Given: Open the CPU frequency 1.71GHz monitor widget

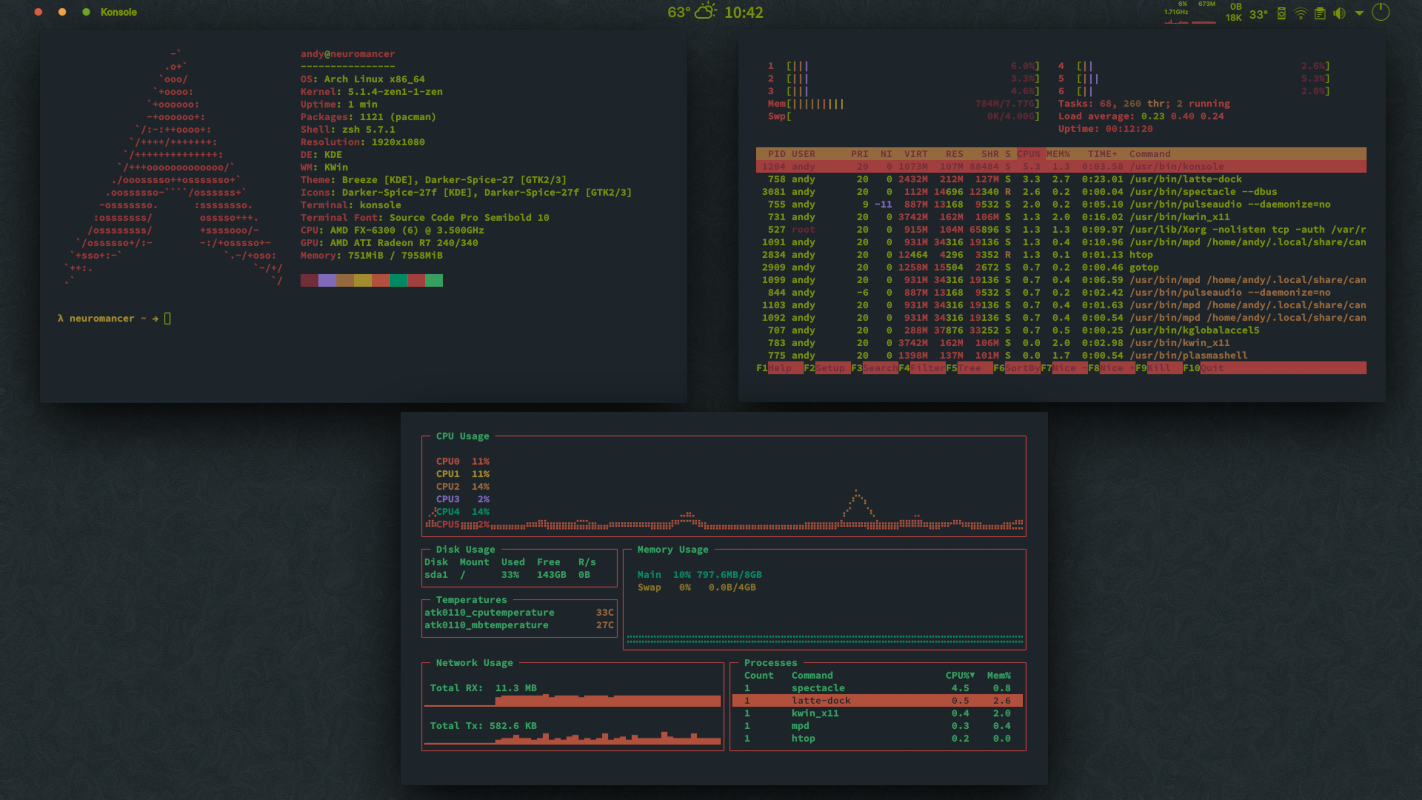Looking at the screenshot, I should click(1176, 12).
